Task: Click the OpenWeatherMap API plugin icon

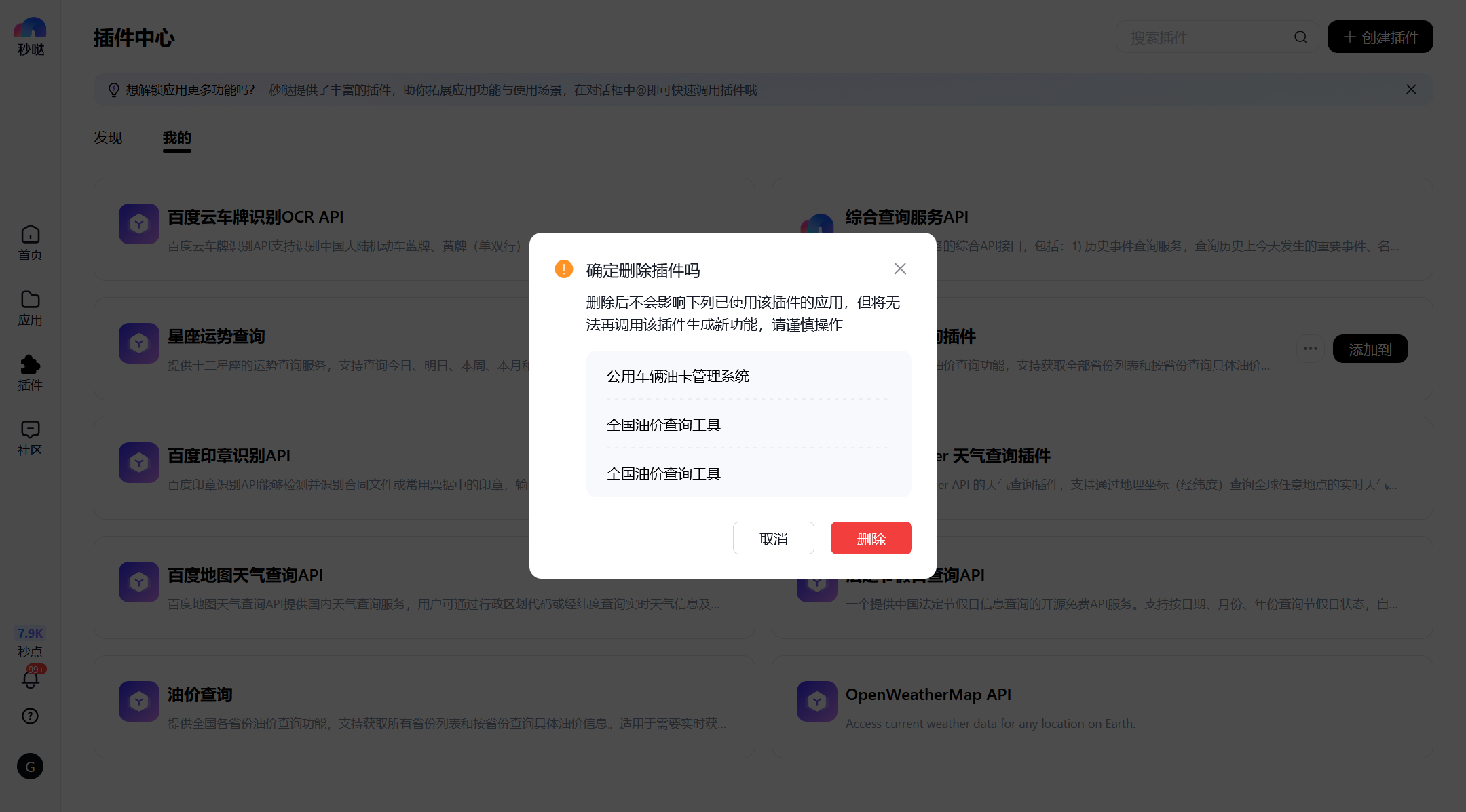Action: tap(816, 701)
